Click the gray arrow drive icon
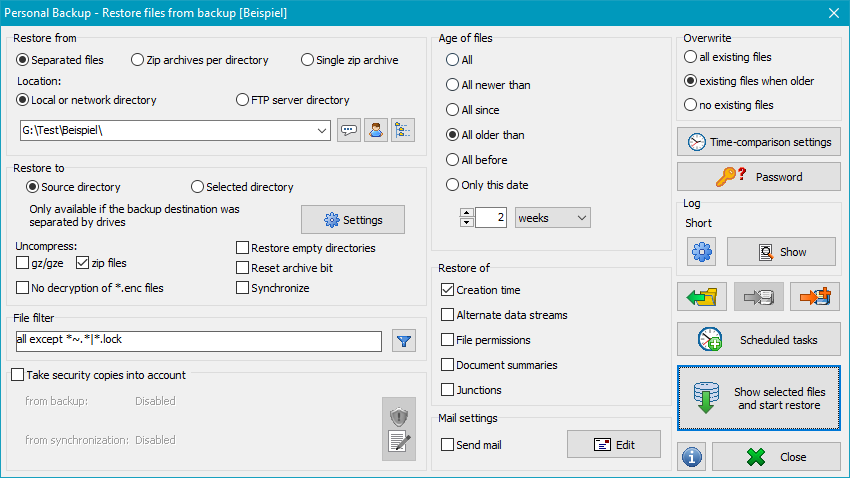The width and height of the screenshot is (850, 478). (x=758, y=296)
